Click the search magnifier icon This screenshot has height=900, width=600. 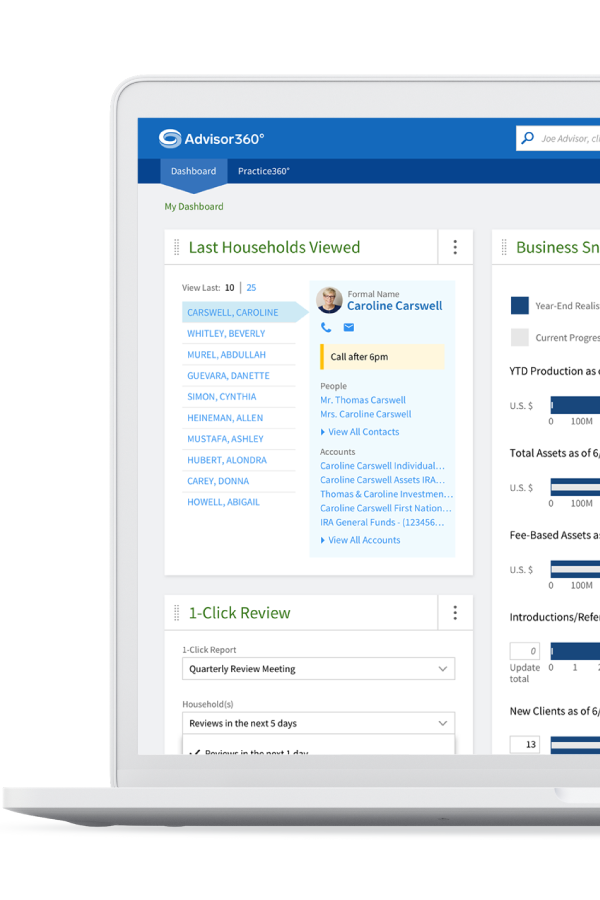coord(528,138)
